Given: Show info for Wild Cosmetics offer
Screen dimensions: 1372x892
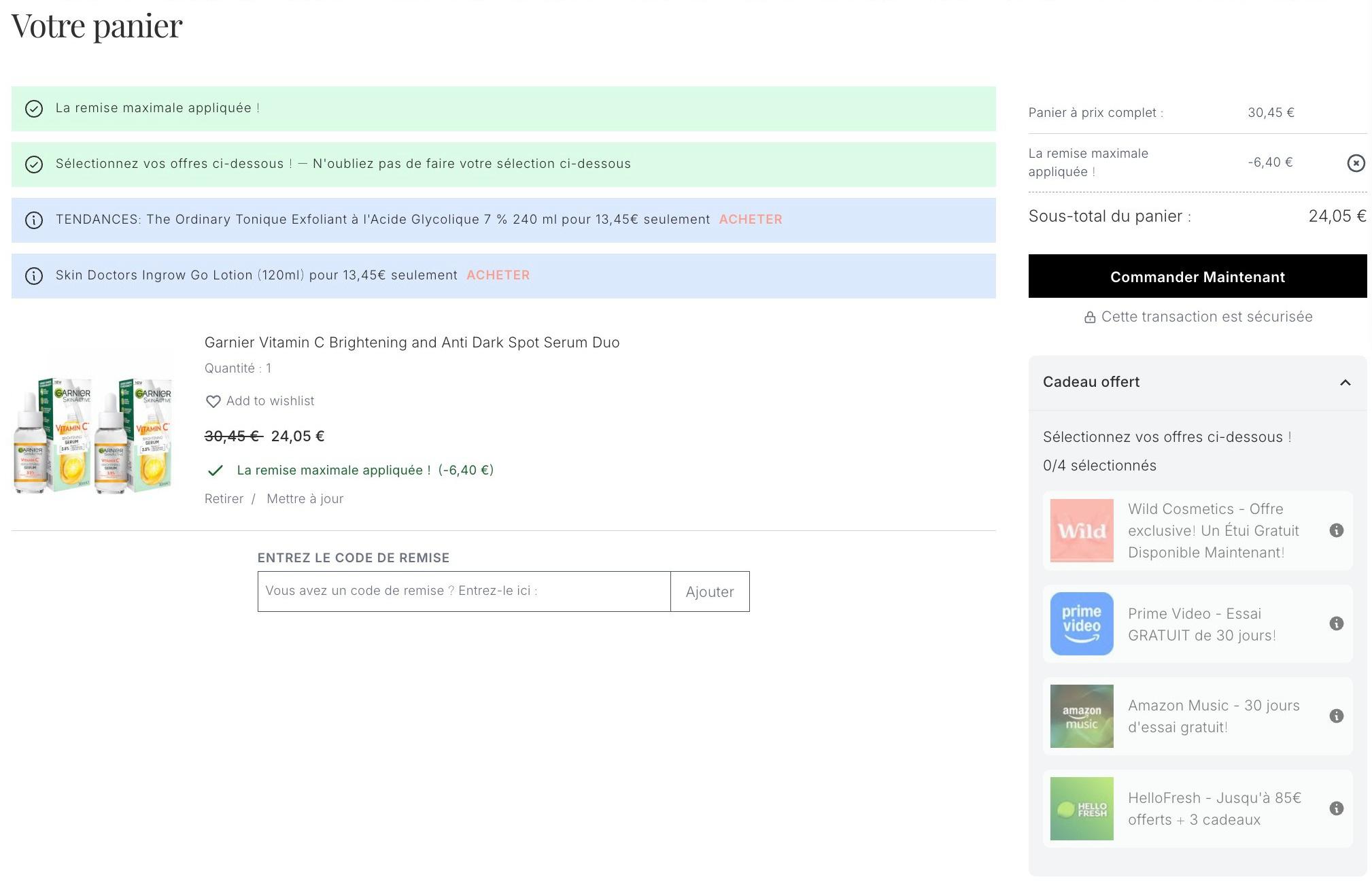Looking at the screenshot, I should 1336,531.
